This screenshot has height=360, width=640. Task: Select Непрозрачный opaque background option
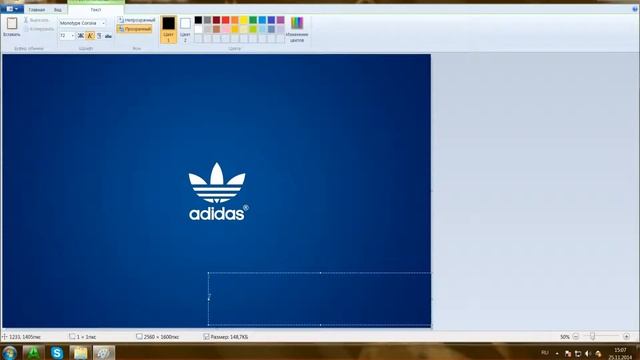137,20
